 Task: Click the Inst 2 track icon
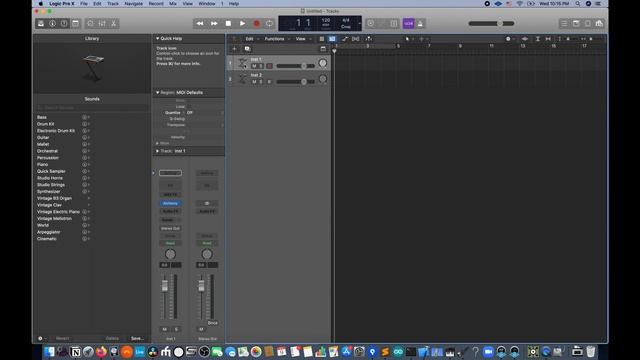point(242,79)
